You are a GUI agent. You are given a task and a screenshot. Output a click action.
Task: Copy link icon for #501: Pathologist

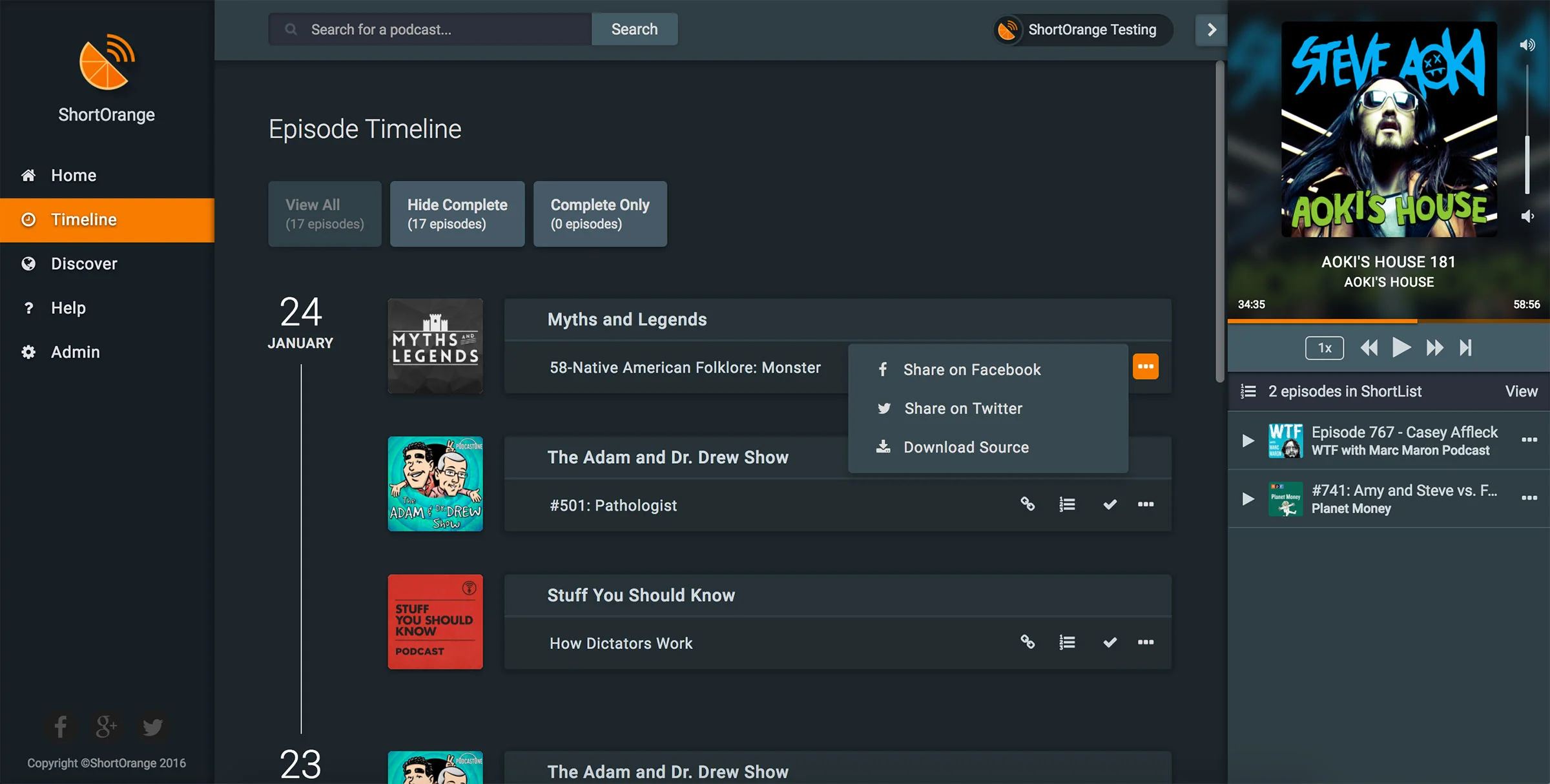1027,504
